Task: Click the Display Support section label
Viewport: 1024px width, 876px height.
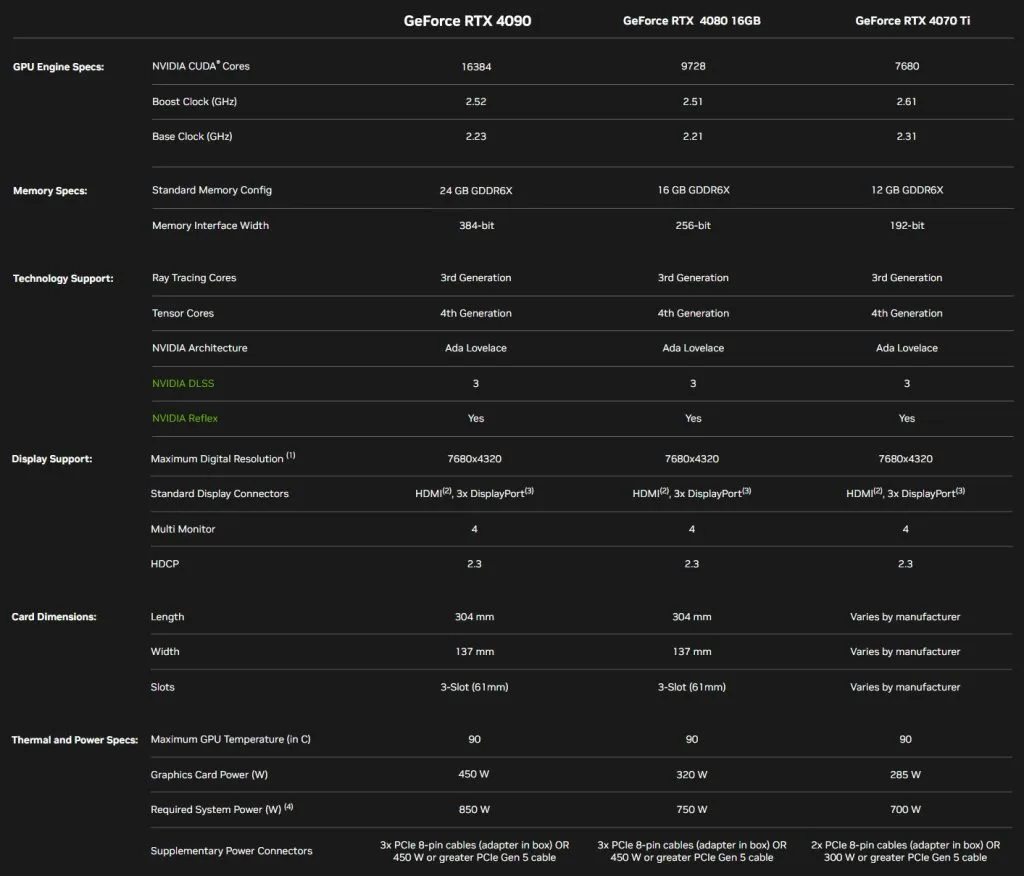Action: 52,459
